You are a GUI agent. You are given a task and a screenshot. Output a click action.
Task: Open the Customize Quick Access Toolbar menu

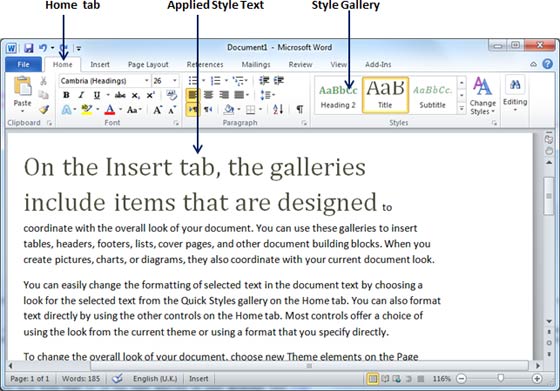[79, 48]
